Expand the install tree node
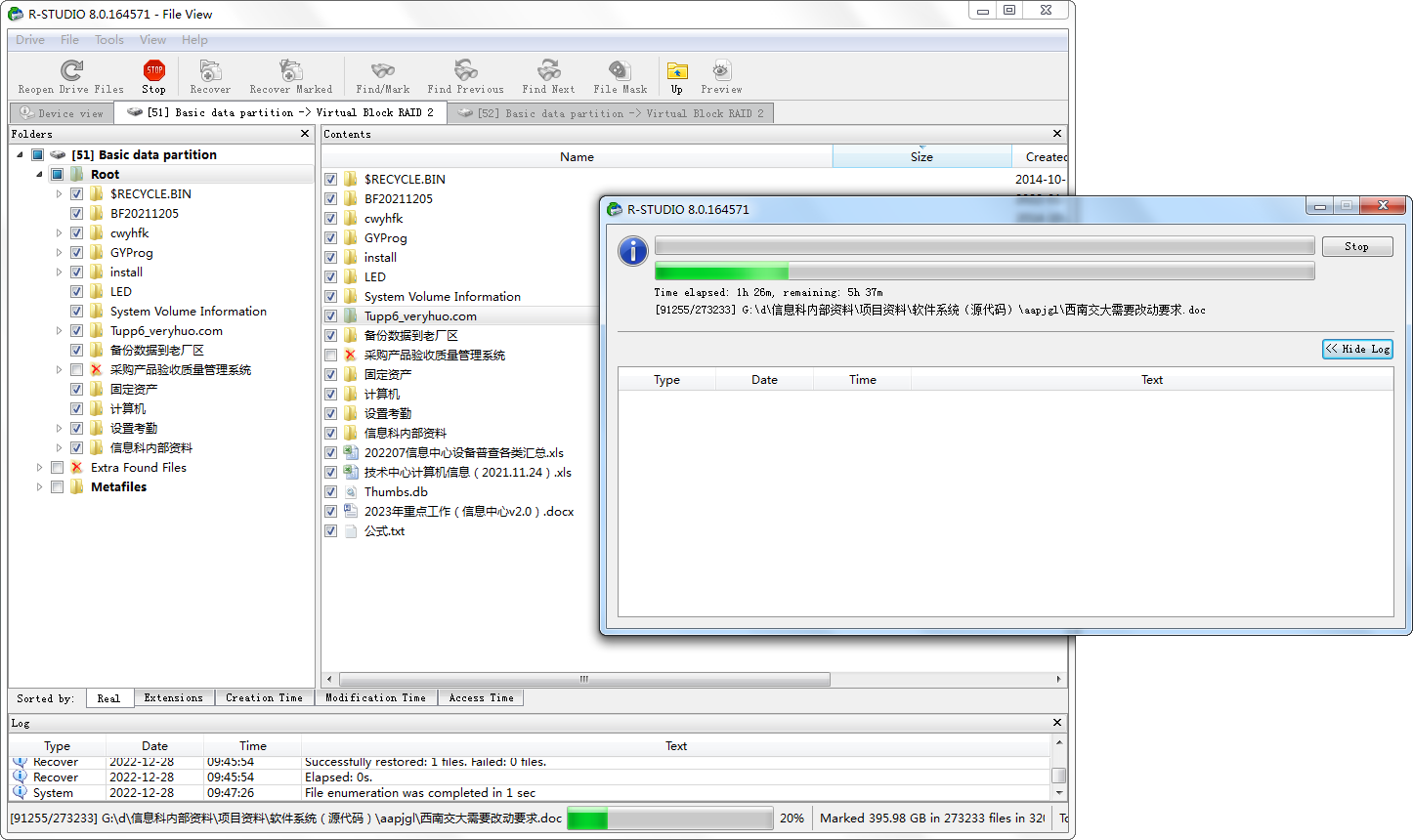 coord(59,272)
